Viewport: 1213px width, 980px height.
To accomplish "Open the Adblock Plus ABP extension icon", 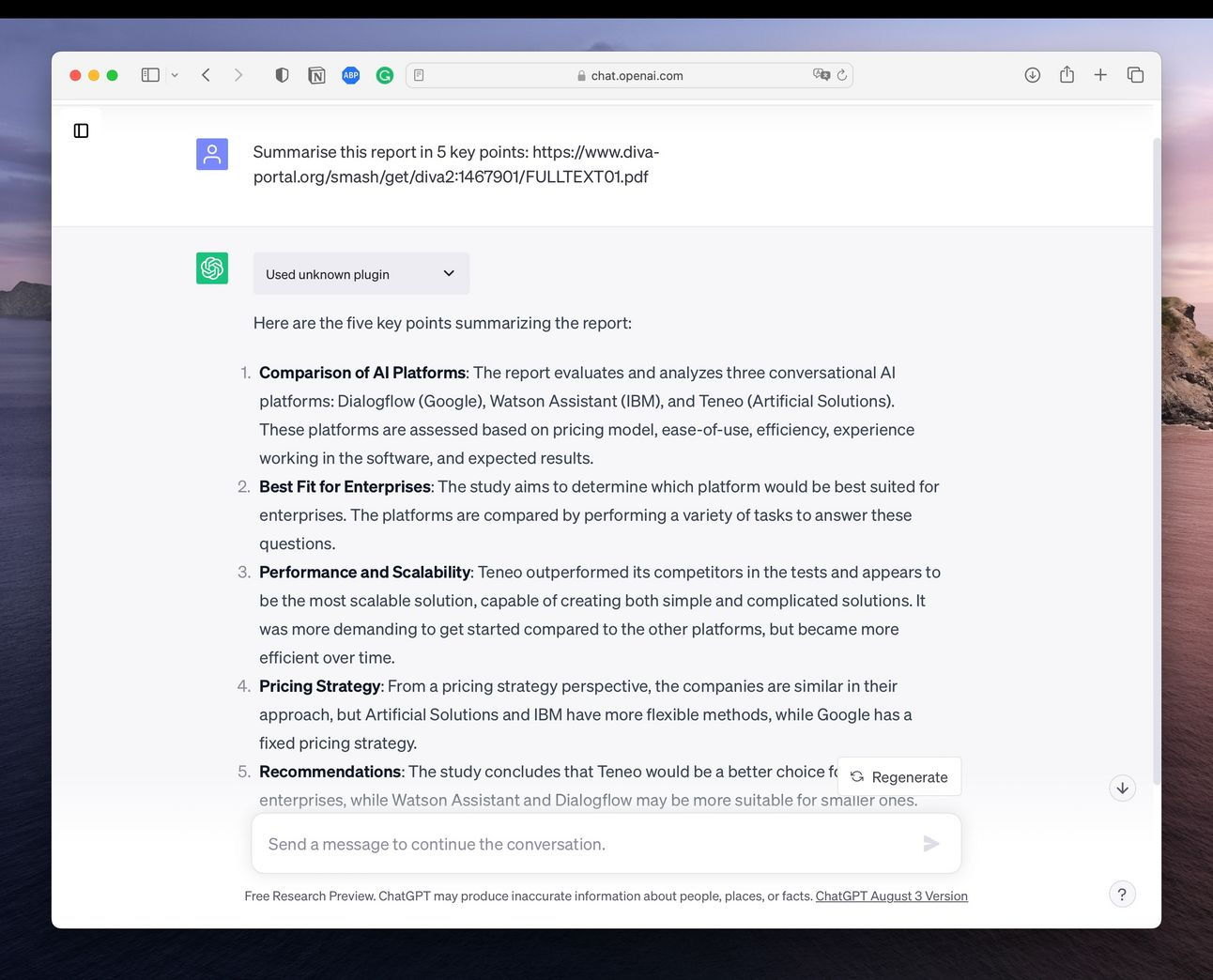I will [x=350, y=75].
